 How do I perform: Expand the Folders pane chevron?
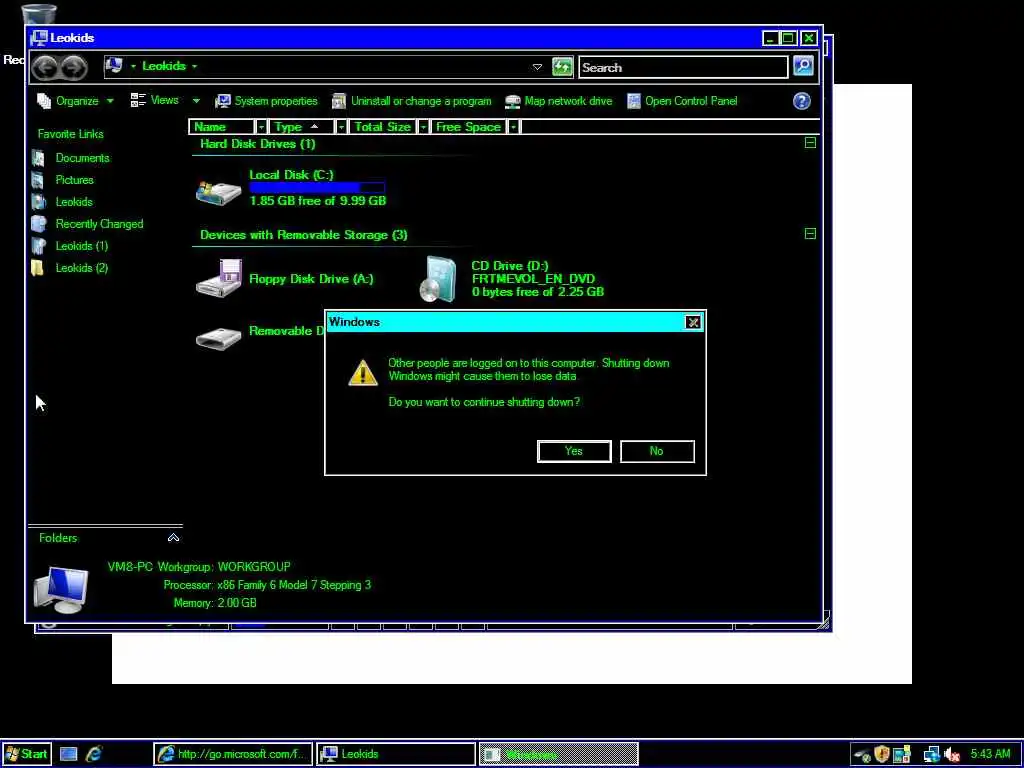click(173, 537)
